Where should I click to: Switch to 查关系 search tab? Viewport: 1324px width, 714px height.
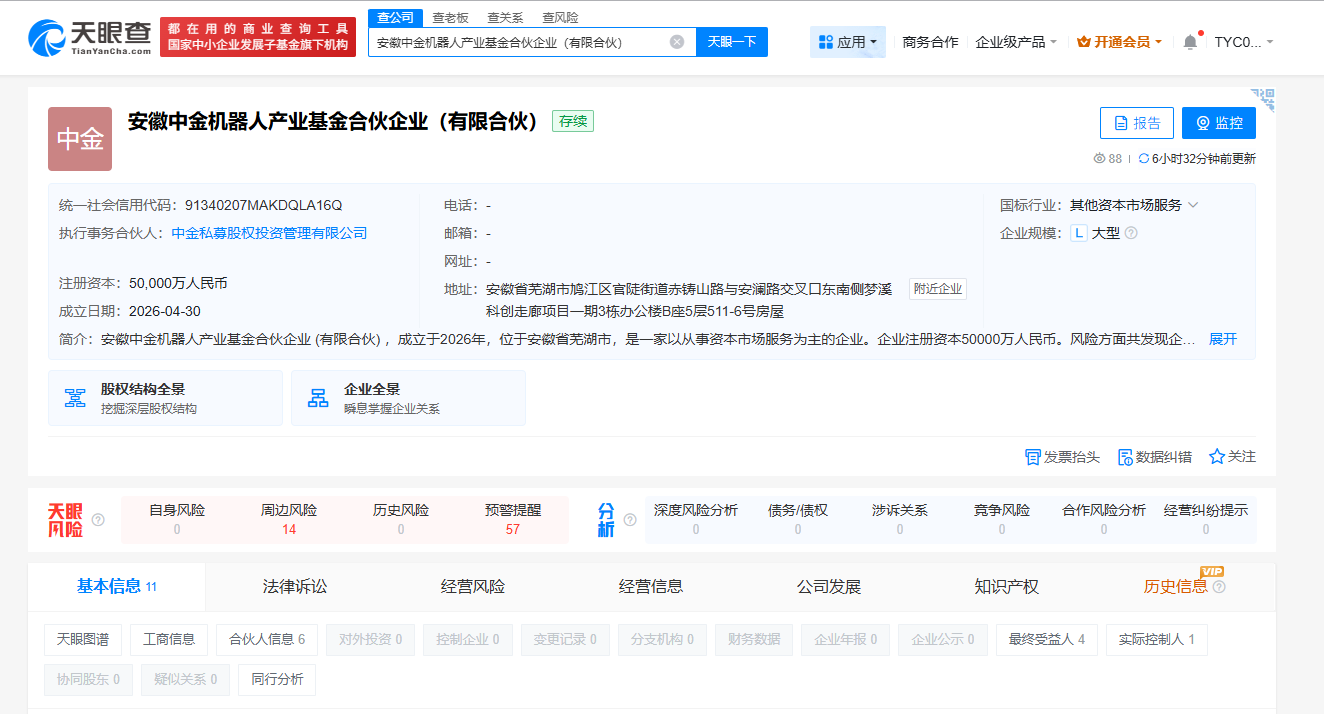point(505,18)
